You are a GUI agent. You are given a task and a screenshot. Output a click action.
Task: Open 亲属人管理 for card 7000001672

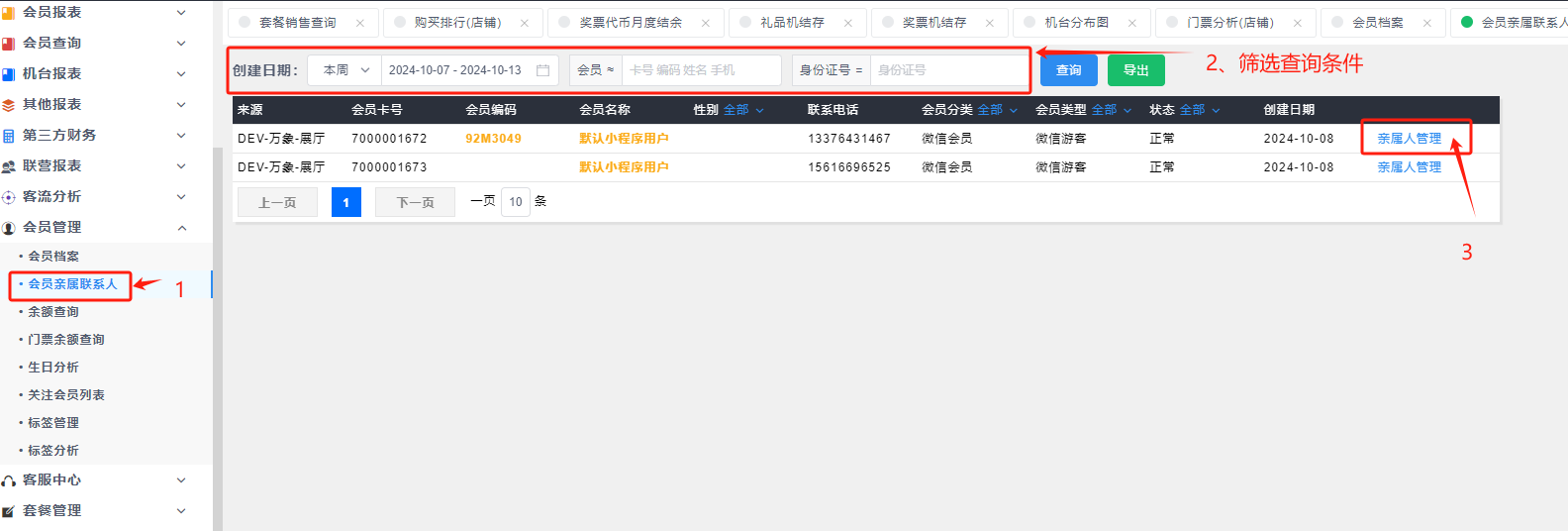pyautogui.click(x=1410, y=139)
